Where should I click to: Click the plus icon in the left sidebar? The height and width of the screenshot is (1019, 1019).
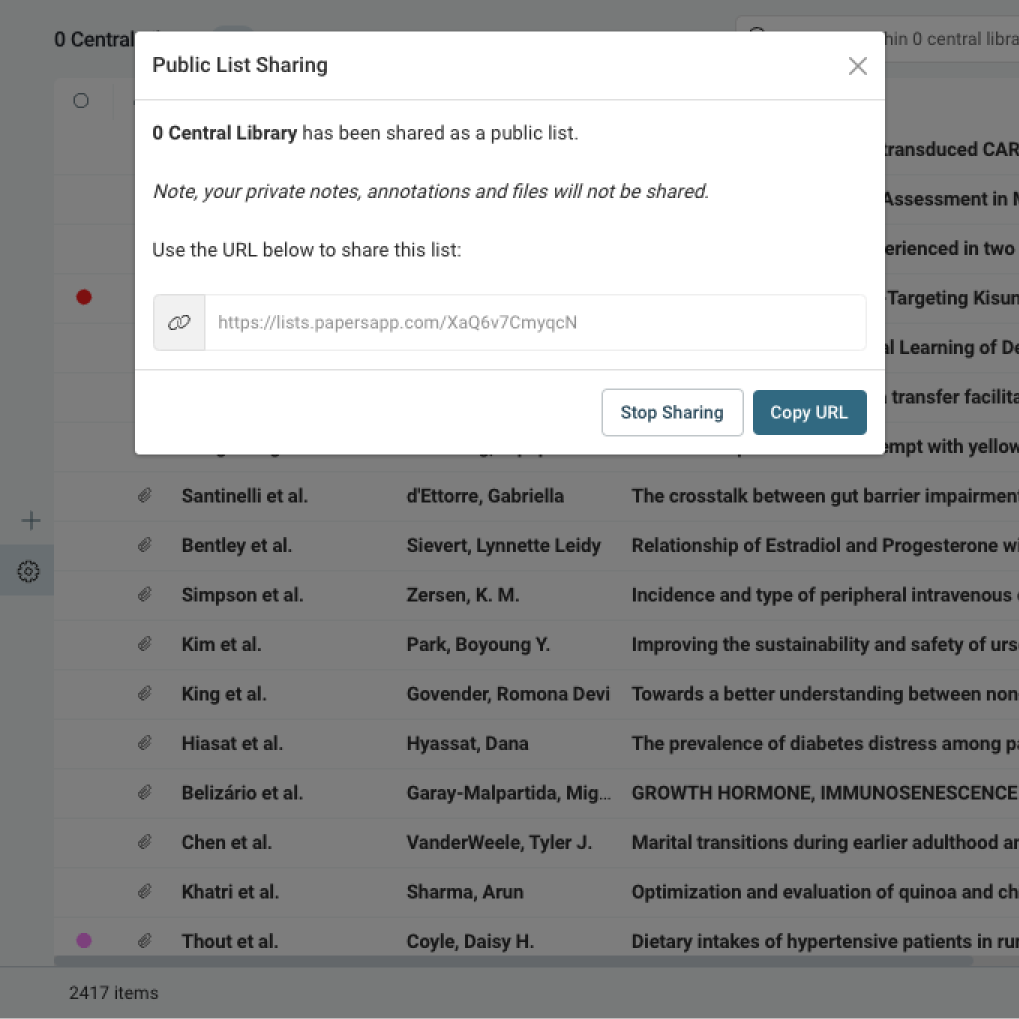coord(30,520)
